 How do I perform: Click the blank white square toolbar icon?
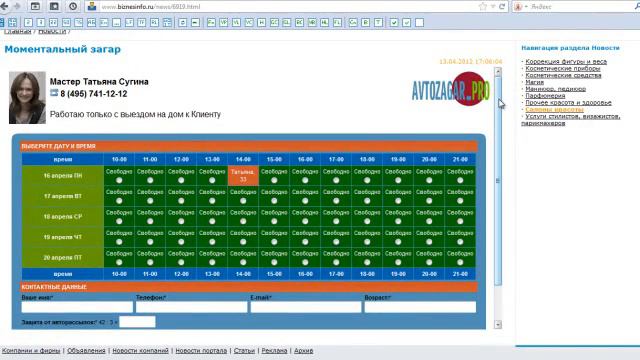(419, 22)
